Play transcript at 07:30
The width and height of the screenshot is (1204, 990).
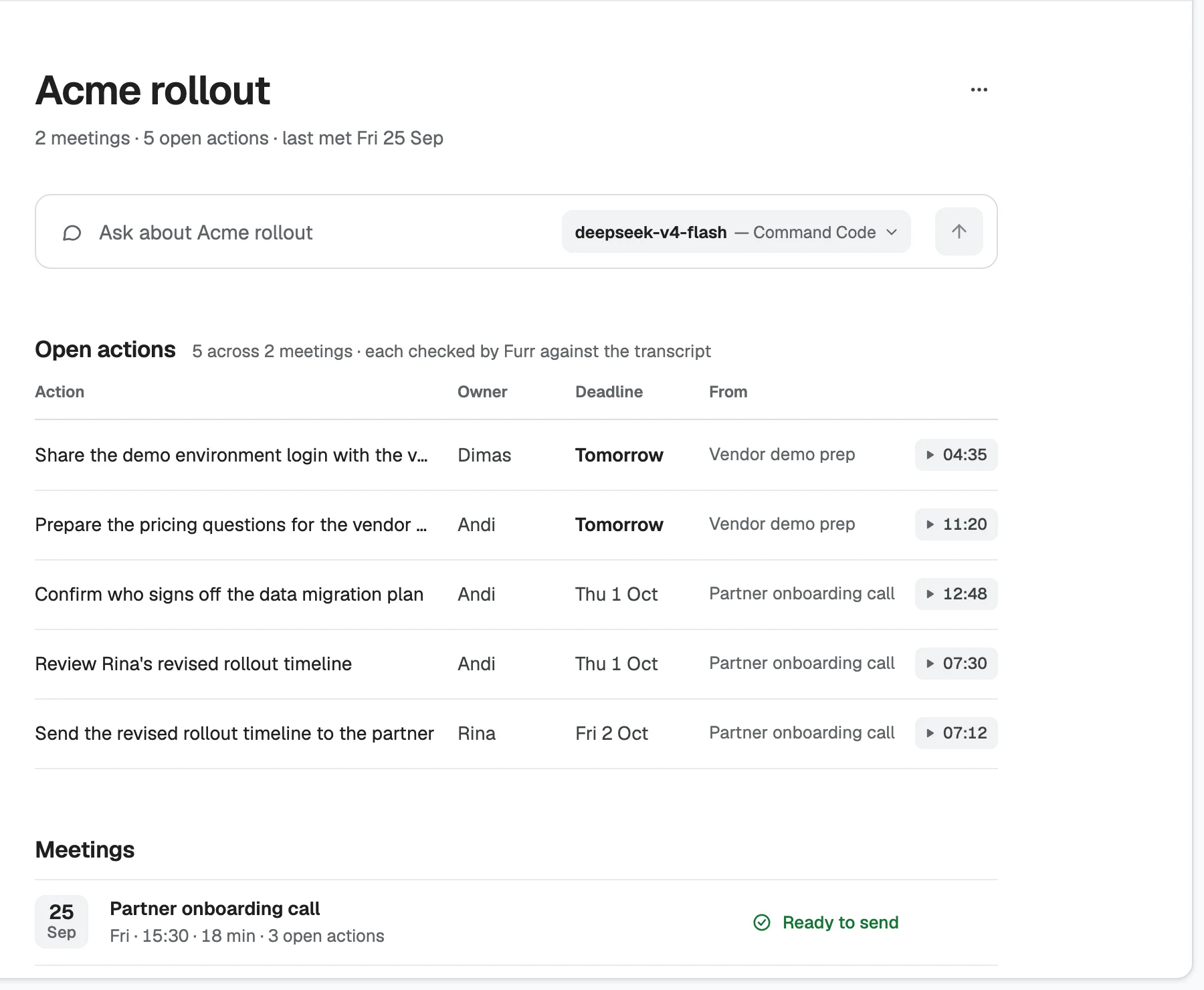956,664
